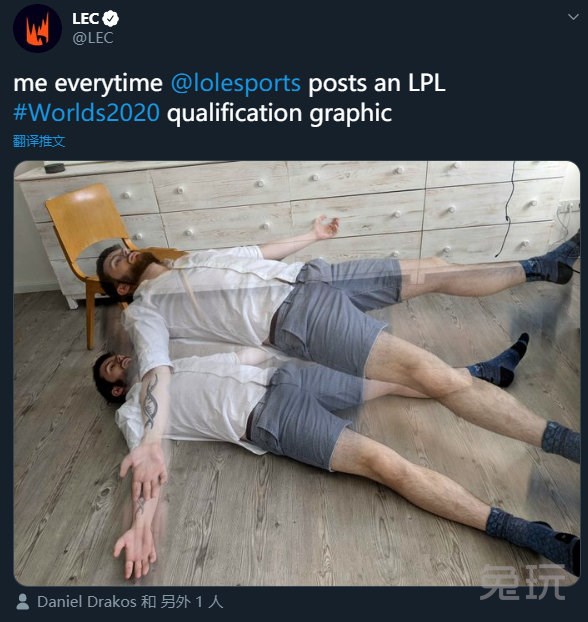Click the blue verified badge next to LEC

(111, 19)
